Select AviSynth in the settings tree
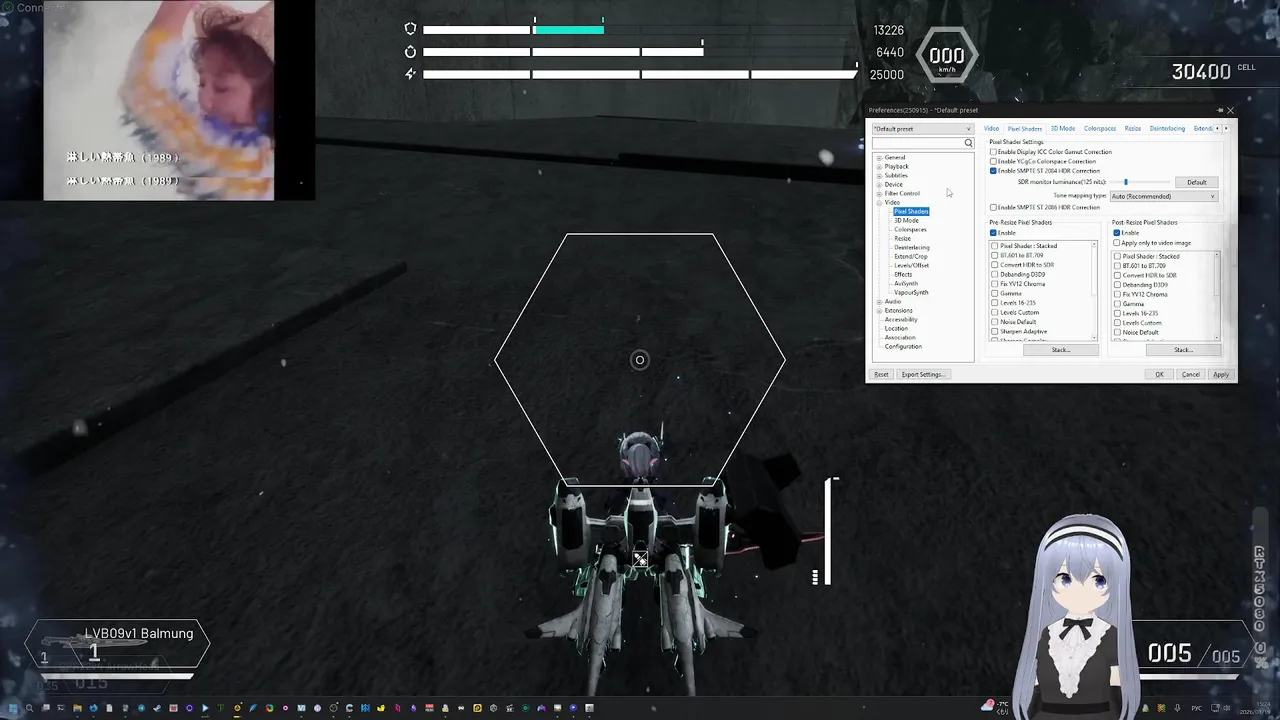This screenshot has width=1280, height=720. (906, 284)
